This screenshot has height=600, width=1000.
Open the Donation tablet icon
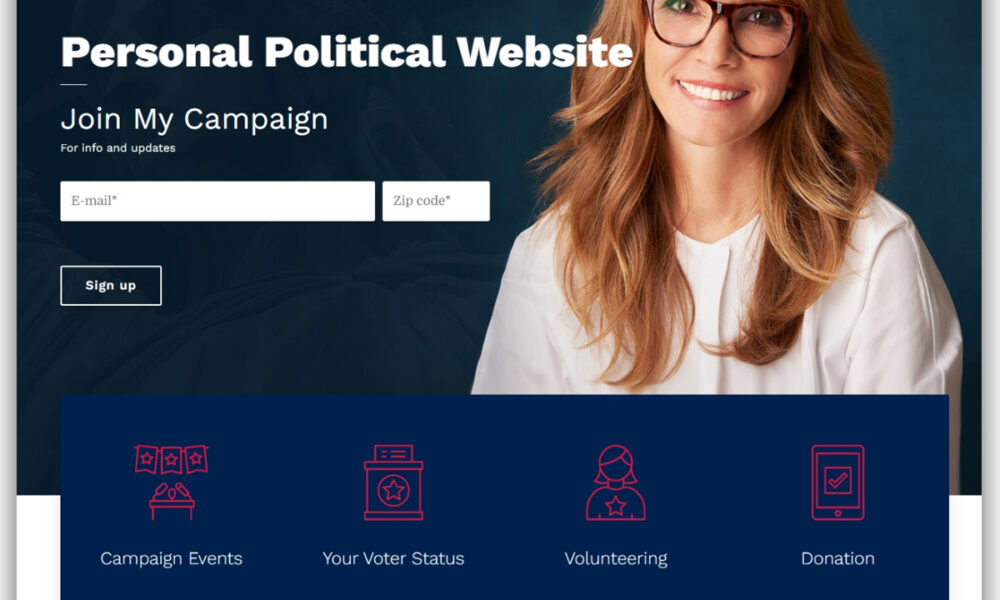point(837,482)
